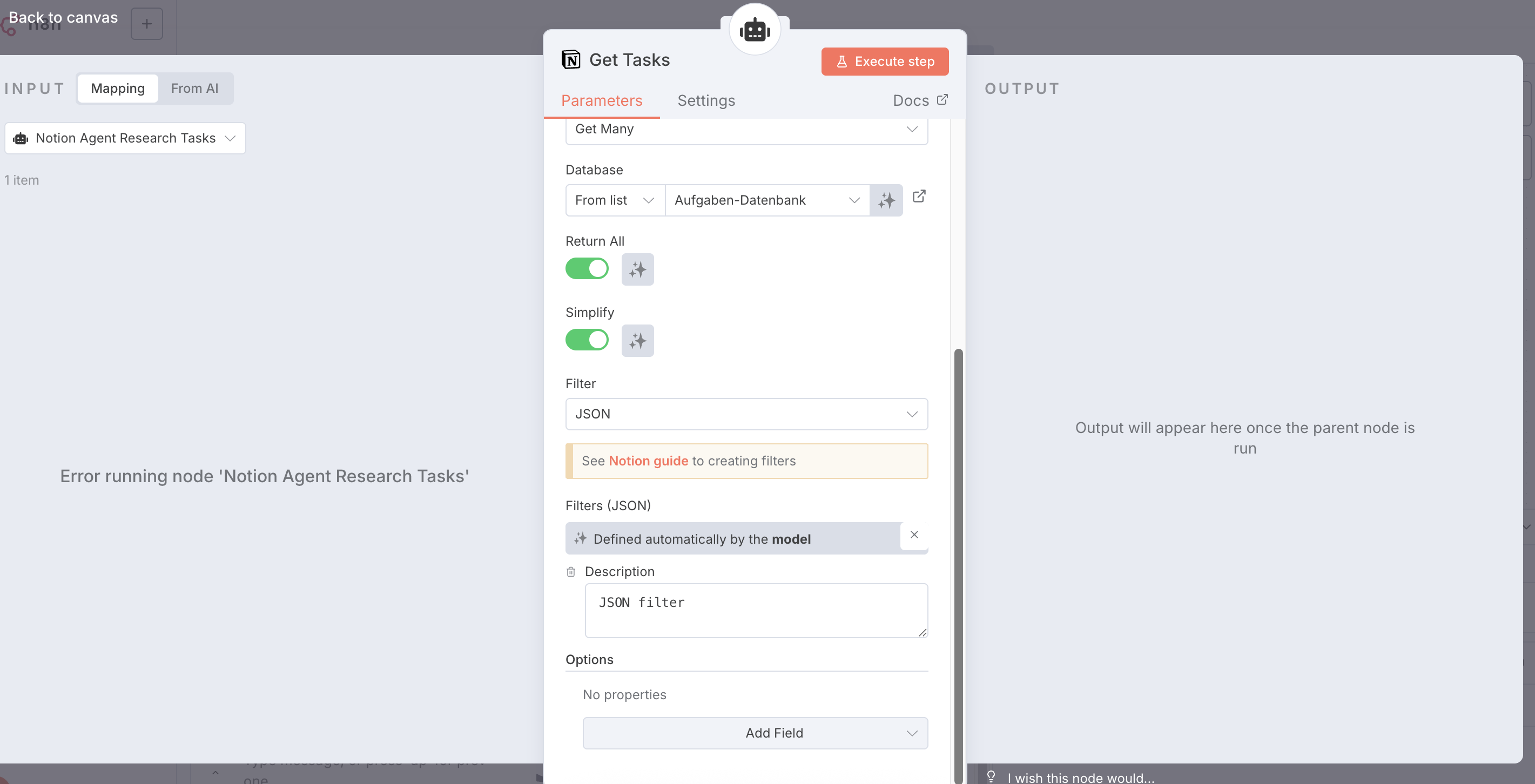Click the Description text field containing 'JSON filter'
This screenshot has height=784, width=1535.
(x=756, y=611)
